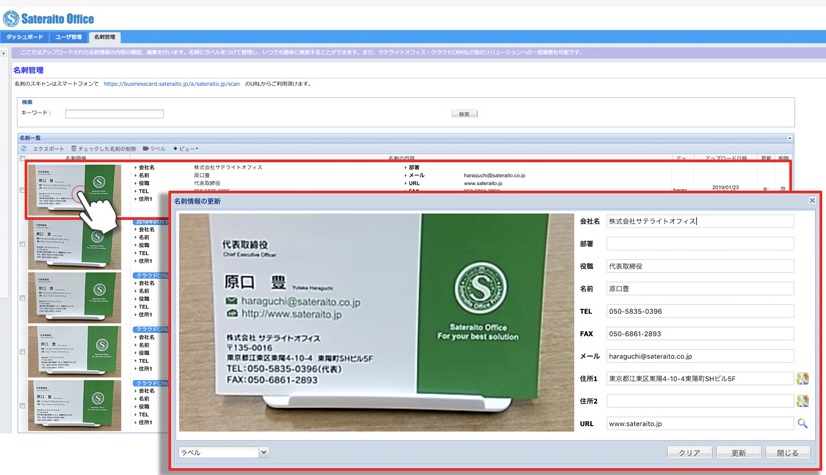The image size is (826, 475).
Task: Click into the 会社名 field
Action: pos(700,221)
